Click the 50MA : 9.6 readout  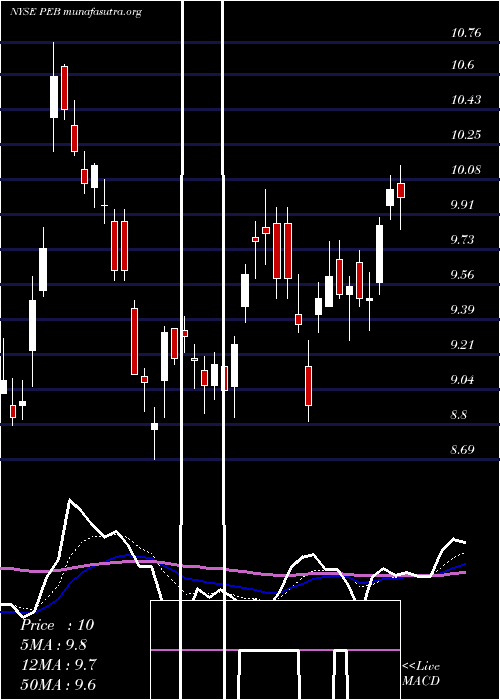coord(58,684)
